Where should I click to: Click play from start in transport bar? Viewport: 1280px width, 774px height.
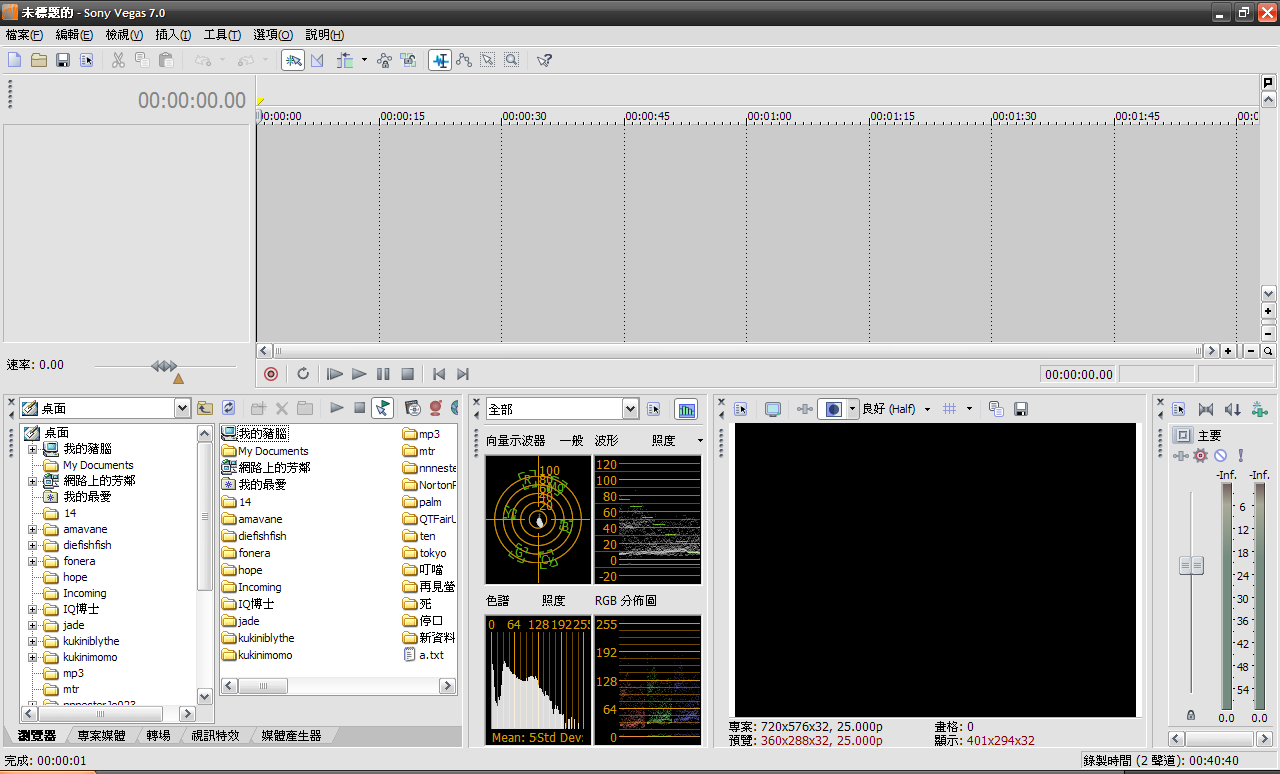point(335,374)
